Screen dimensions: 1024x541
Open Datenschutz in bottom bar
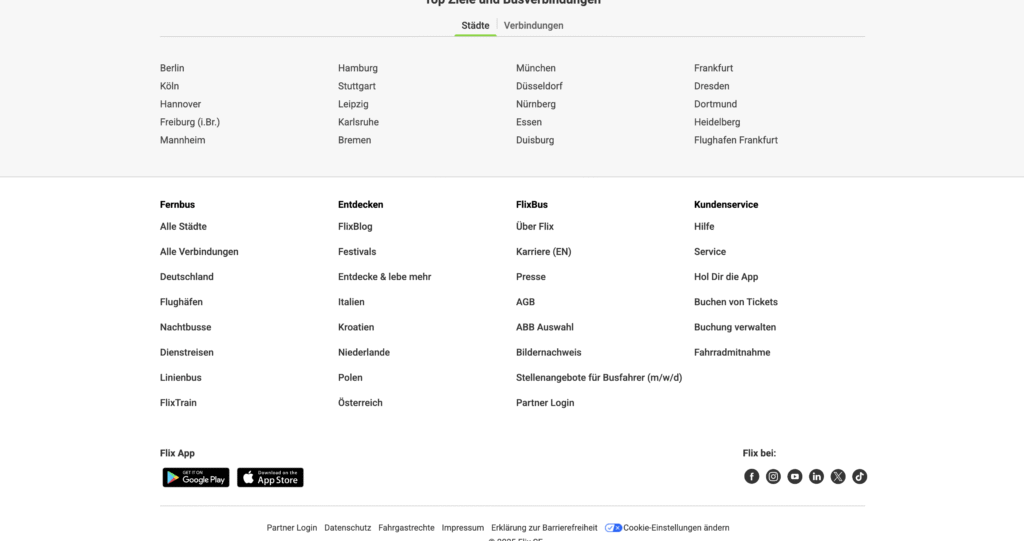(x=347, y=528)
